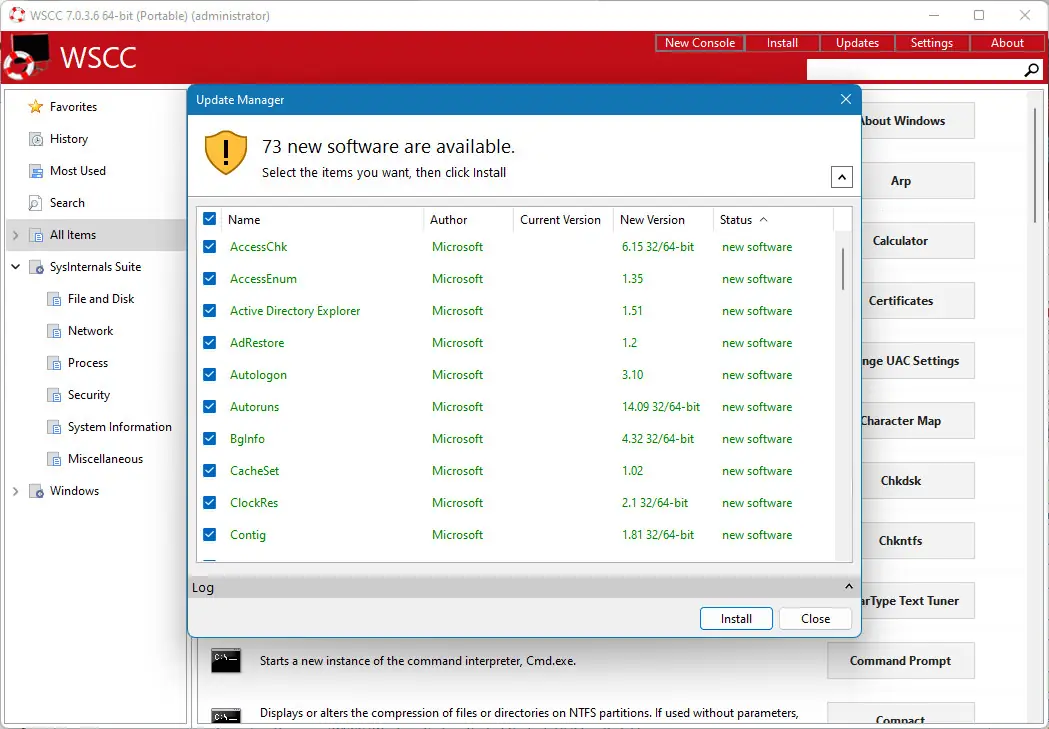Image resolution: width=1049 pixels, height=729 pixels.
Task: Open the Settings menu item
Action: (x=931, y=43)
